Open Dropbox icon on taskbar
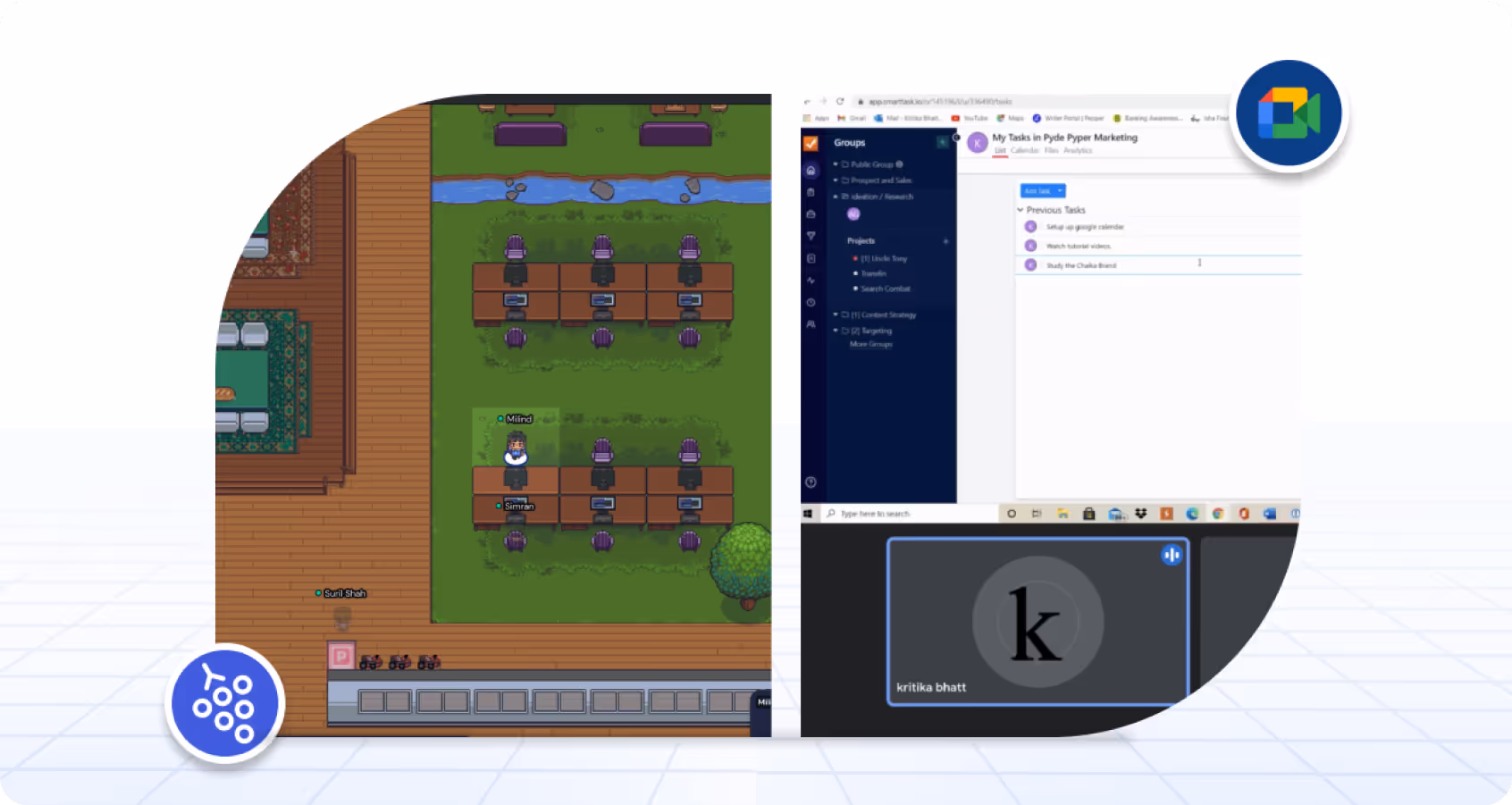This screenshot has width=1512, height=805. tap(1141, 514)
